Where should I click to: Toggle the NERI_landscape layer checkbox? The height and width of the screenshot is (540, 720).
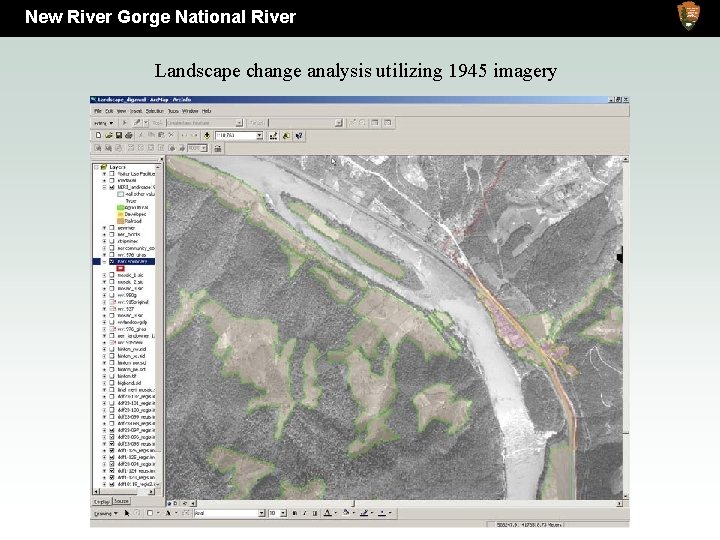click(x=112, y=187)
